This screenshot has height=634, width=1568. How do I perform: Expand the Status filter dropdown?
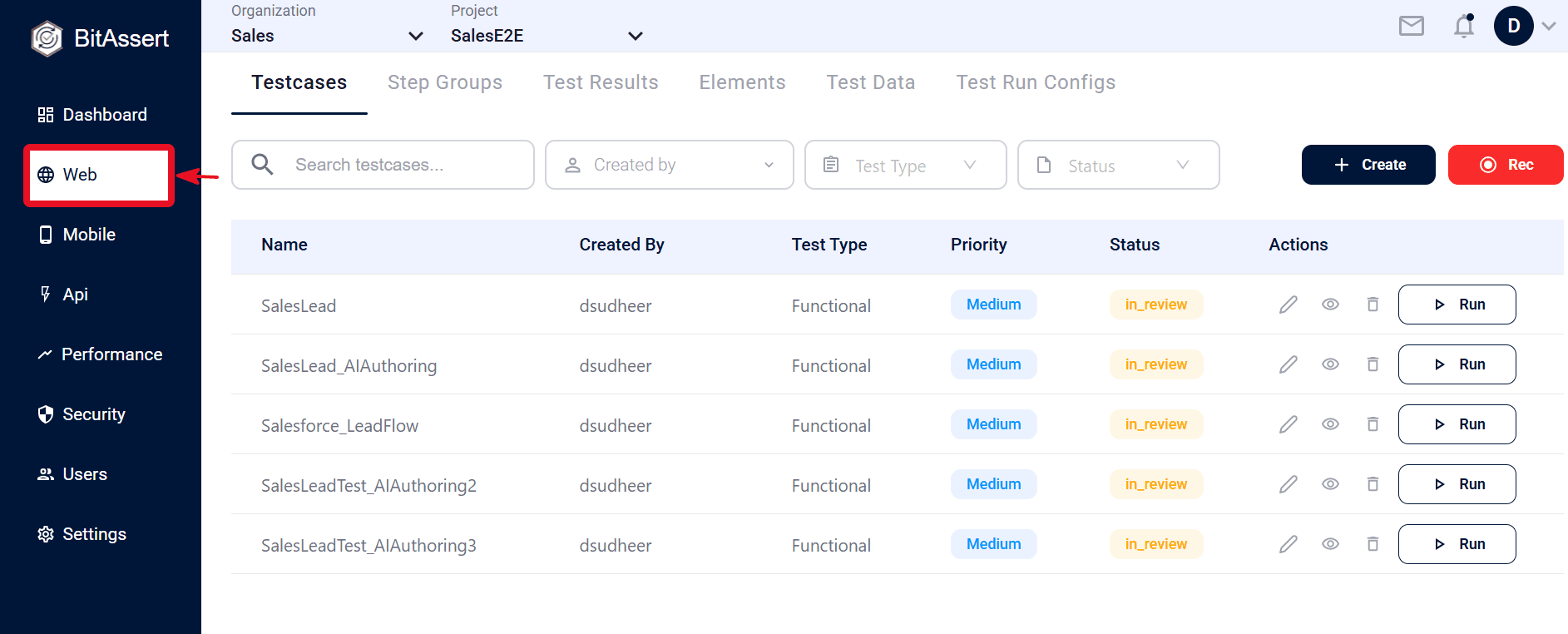click(x=1118, y=165)
